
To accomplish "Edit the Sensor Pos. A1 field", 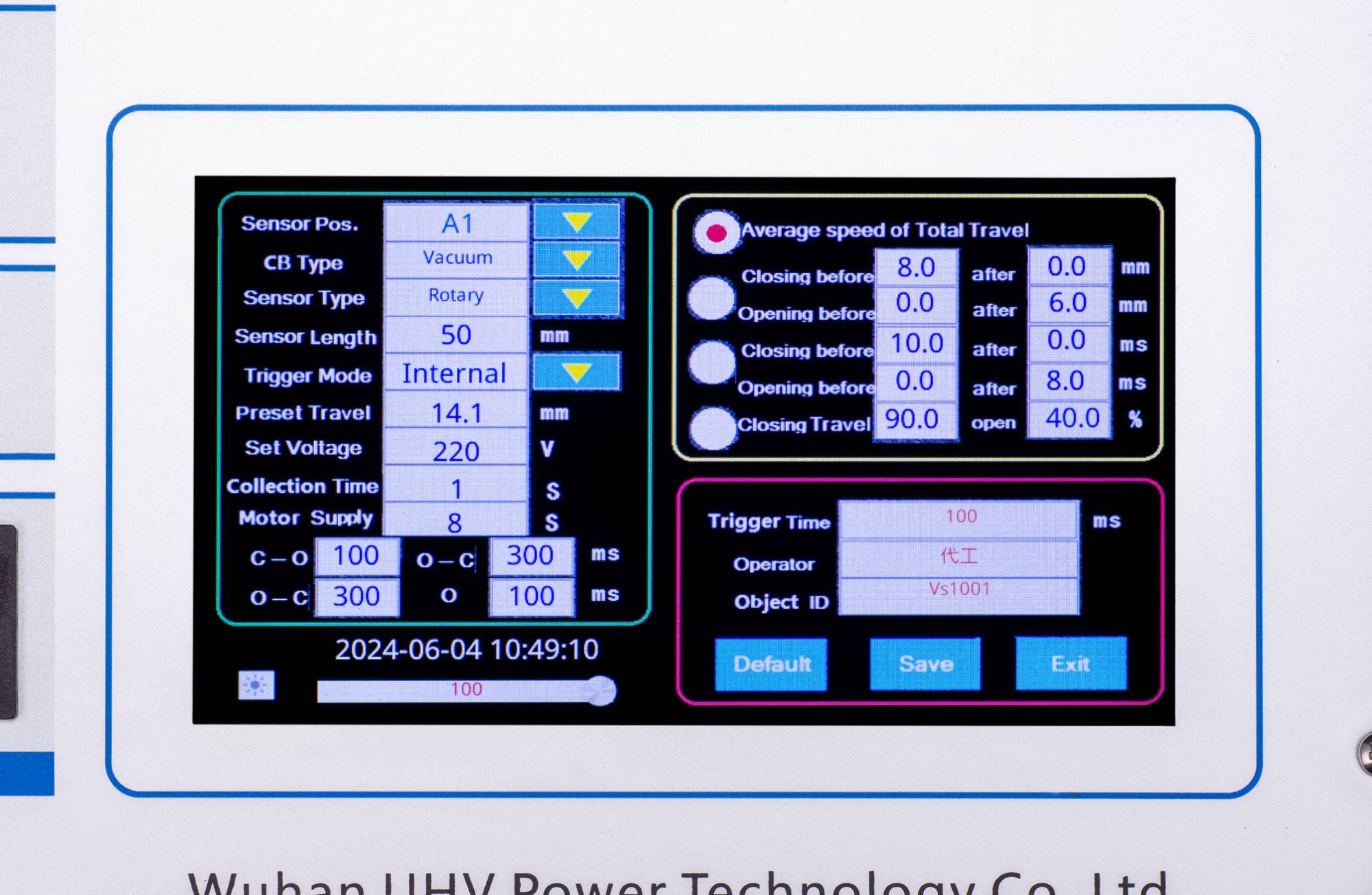I will tap(456, 222).
